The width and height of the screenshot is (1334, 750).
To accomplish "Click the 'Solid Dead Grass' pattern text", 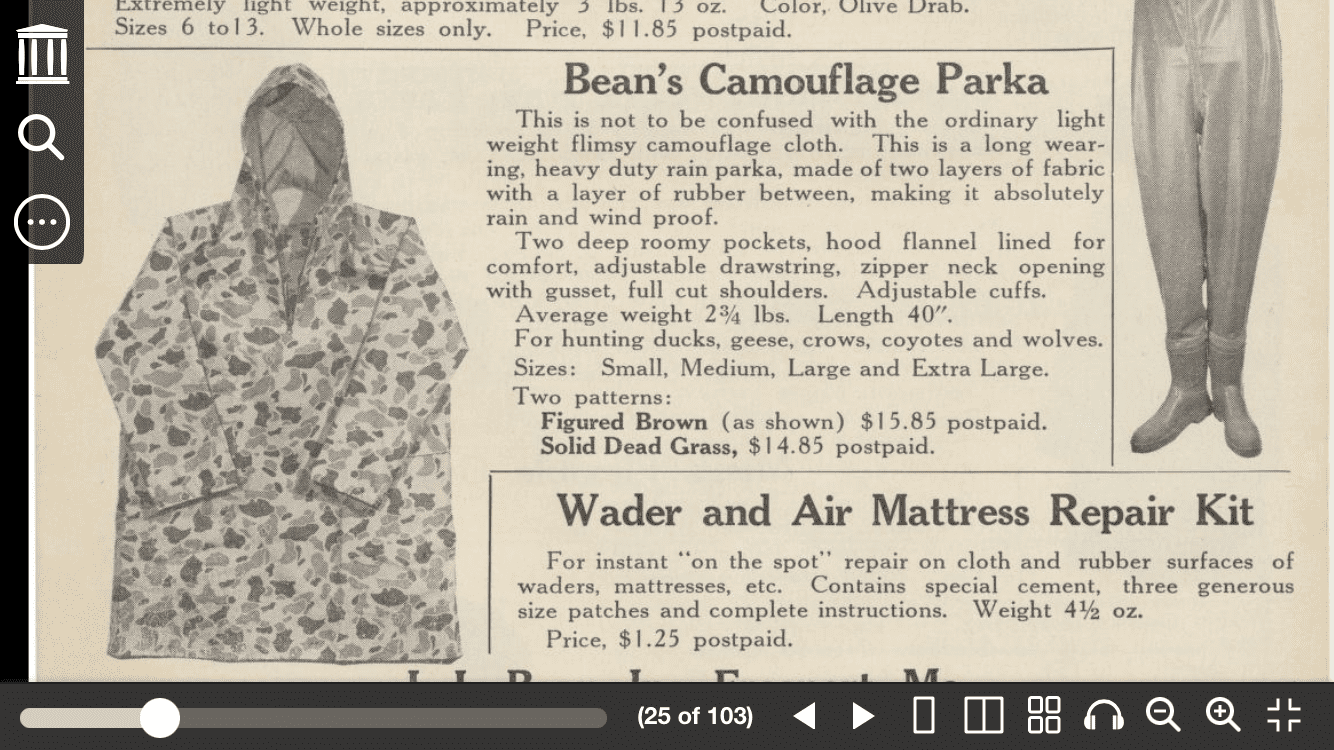I will (638, 447).
